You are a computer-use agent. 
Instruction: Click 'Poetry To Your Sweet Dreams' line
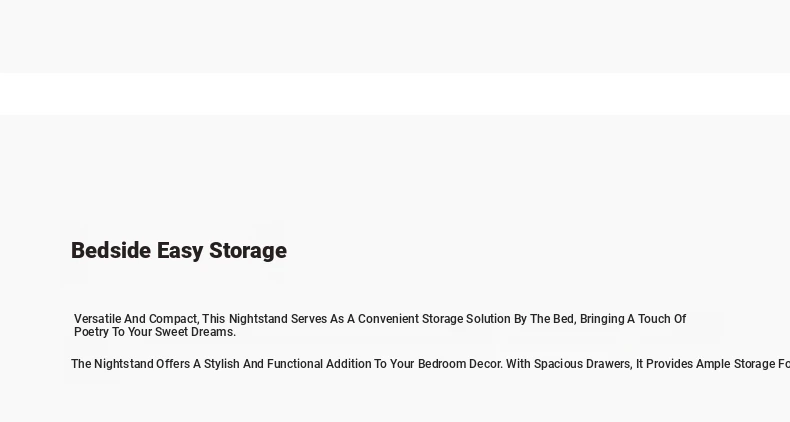pyautogui.click(x=154, y=332)
